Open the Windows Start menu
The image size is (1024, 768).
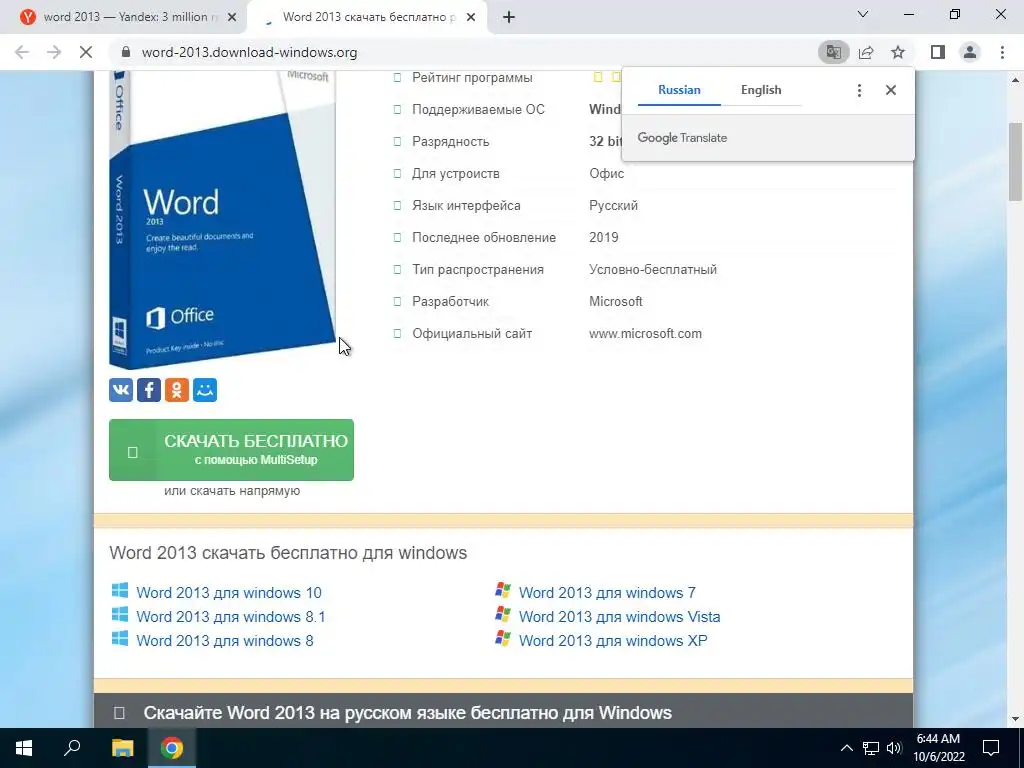coord(24,748)
